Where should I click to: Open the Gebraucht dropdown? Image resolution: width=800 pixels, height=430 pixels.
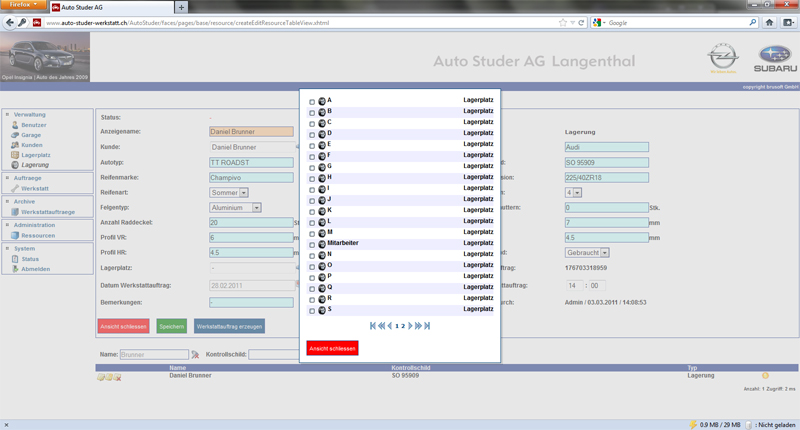[x=587, y=252]
